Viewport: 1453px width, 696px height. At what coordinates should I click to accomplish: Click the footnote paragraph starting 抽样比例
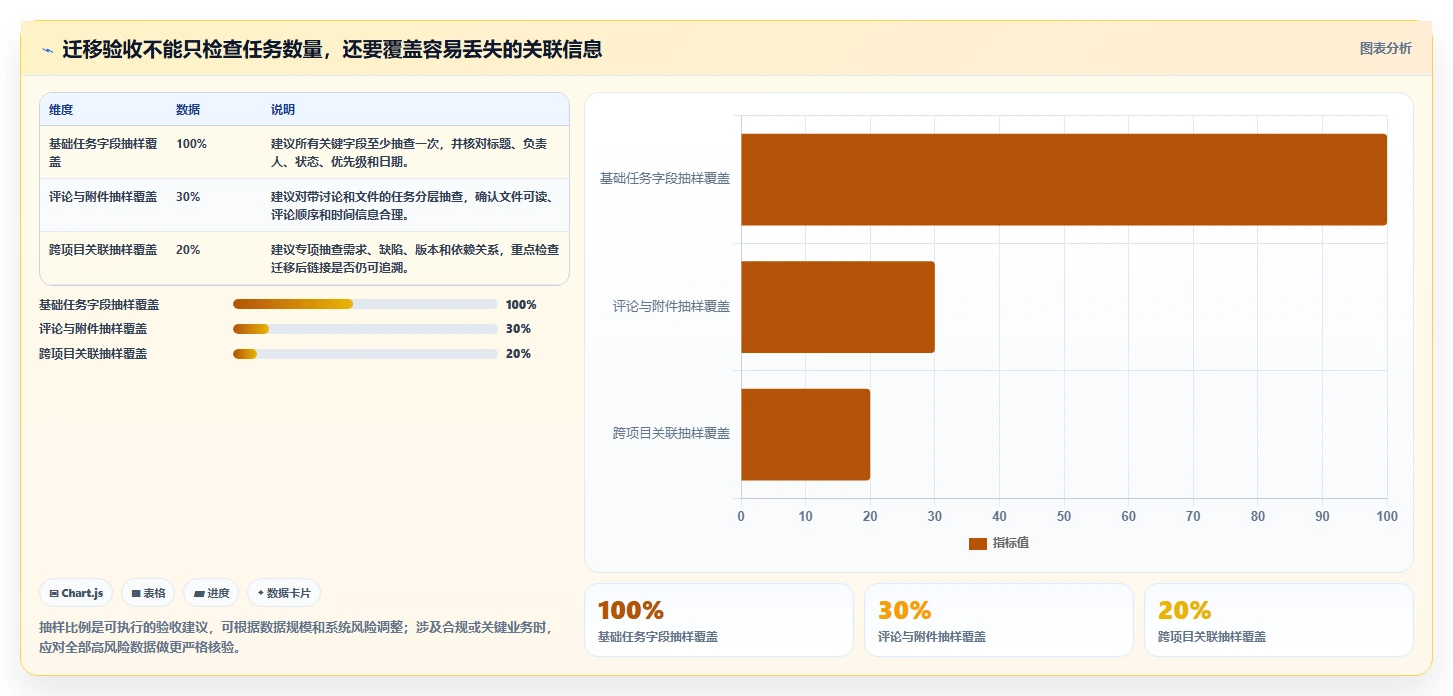[294, 637]
